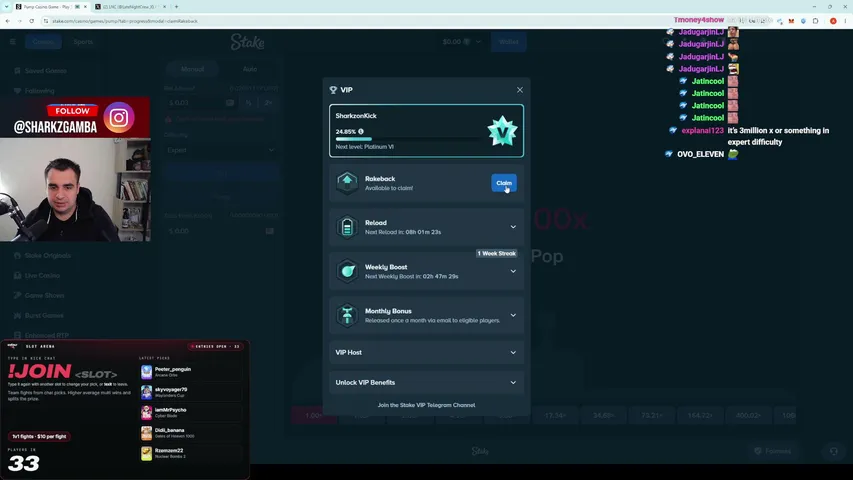Click the 1 Week Streak badge

click(x=496, y=253)
